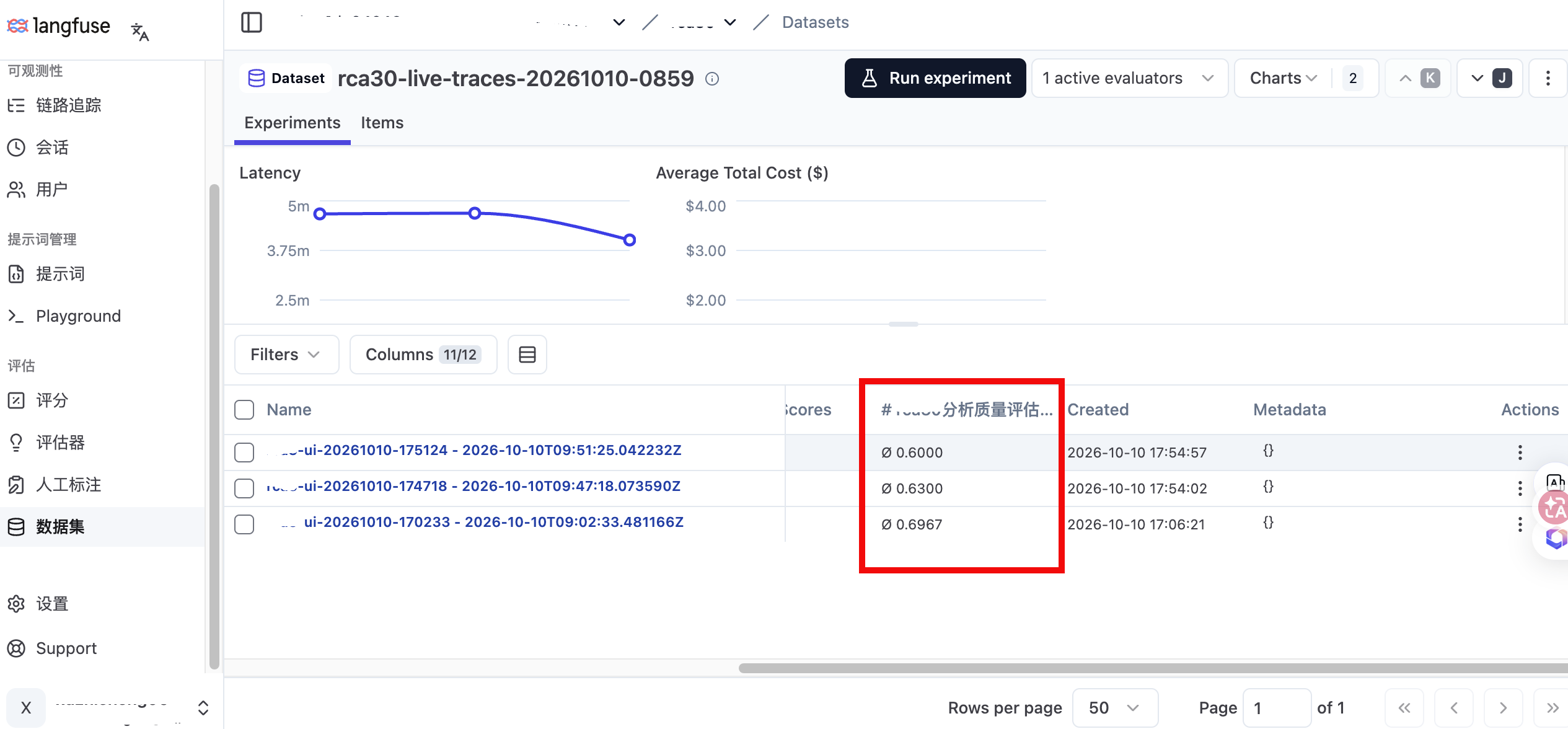Switch to the Items tab
Image resolution: width=1568 pixels, height=729 pixels.
coord(382,123)
